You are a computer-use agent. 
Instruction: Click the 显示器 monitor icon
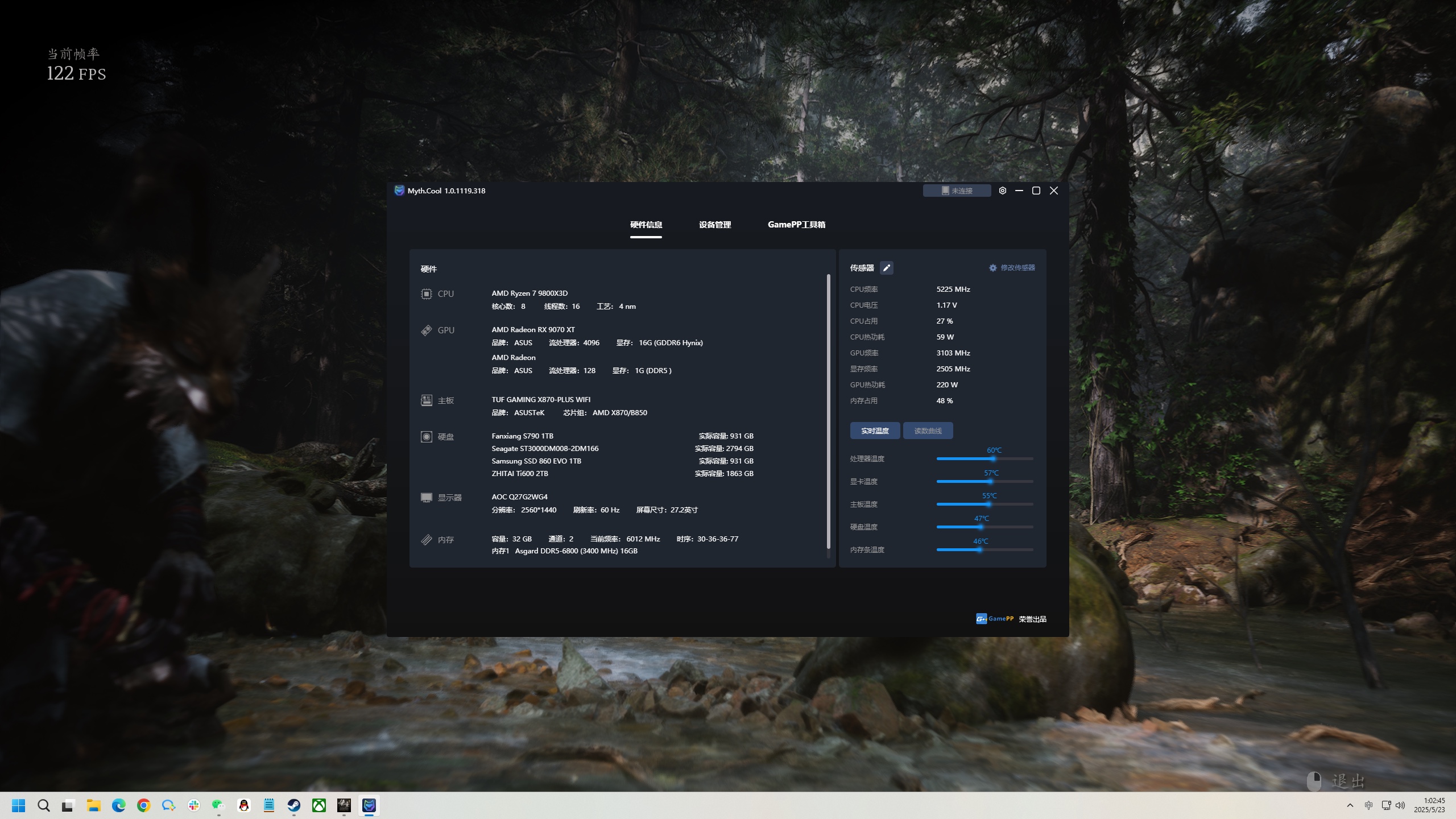point(426,498)
